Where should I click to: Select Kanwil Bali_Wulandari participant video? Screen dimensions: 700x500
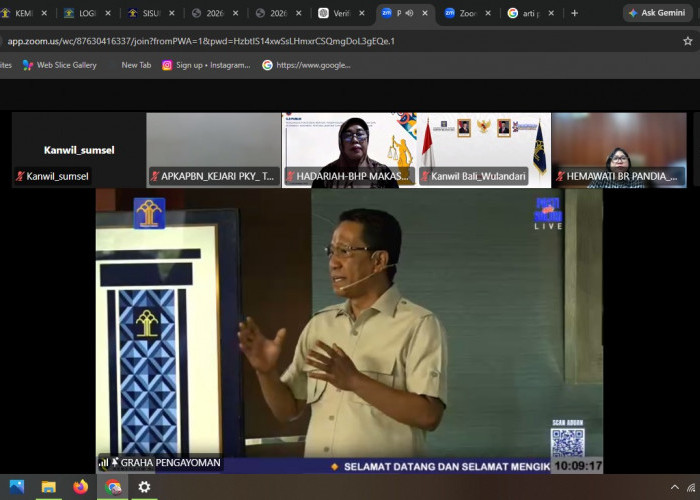(x=484, y=150)
